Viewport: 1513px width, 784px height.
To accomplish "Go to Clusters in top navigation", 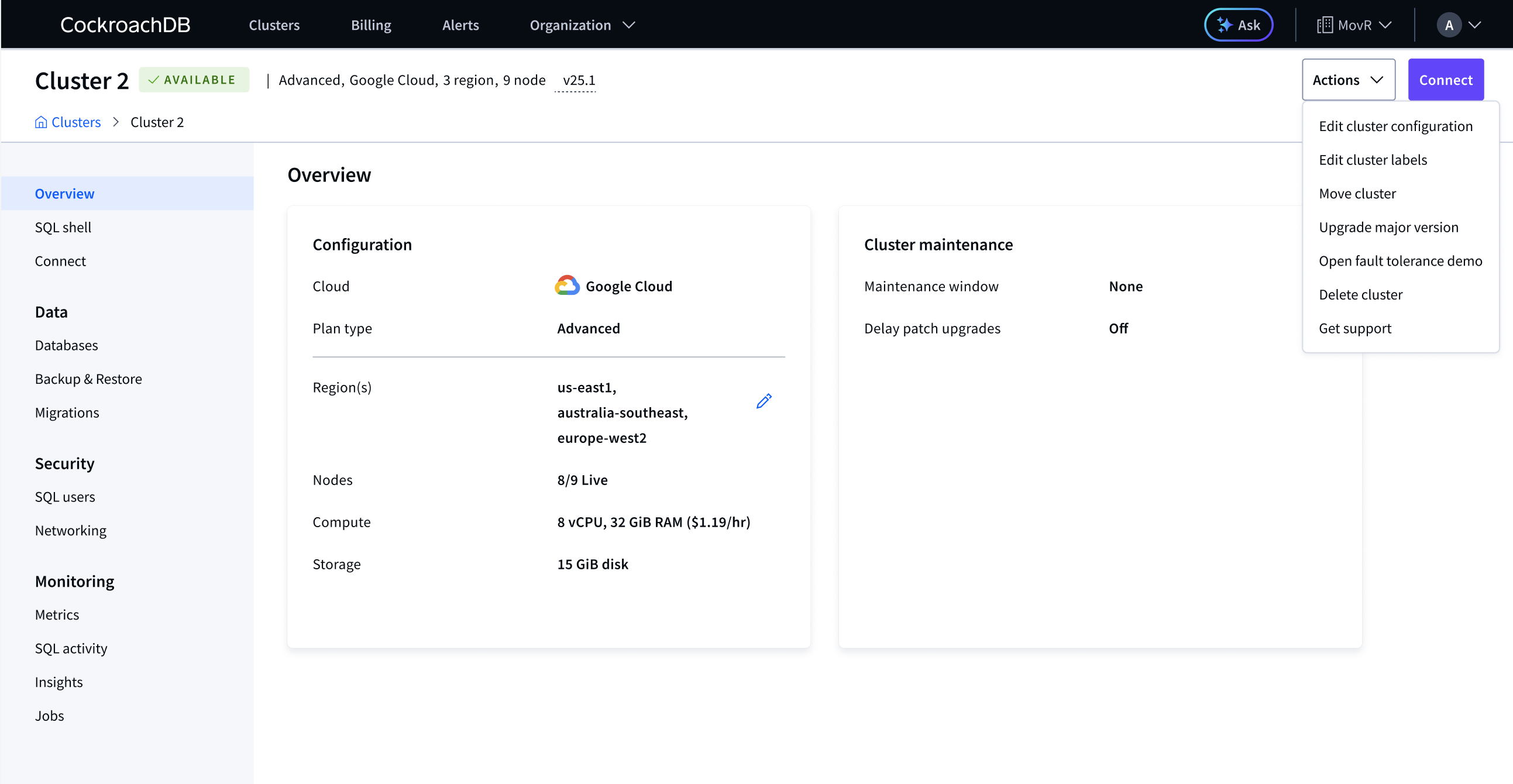I will pyautogui.click(x=274, y=25).
